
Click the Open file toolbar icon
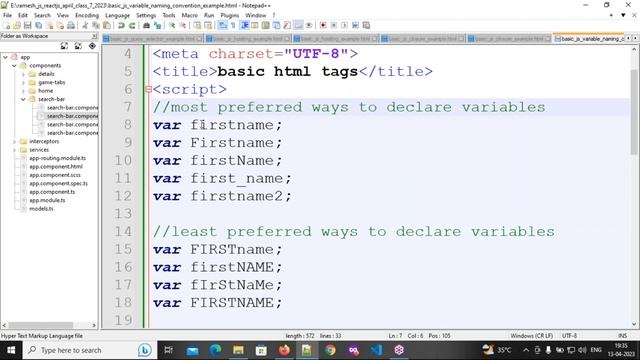tap(17, 25)
